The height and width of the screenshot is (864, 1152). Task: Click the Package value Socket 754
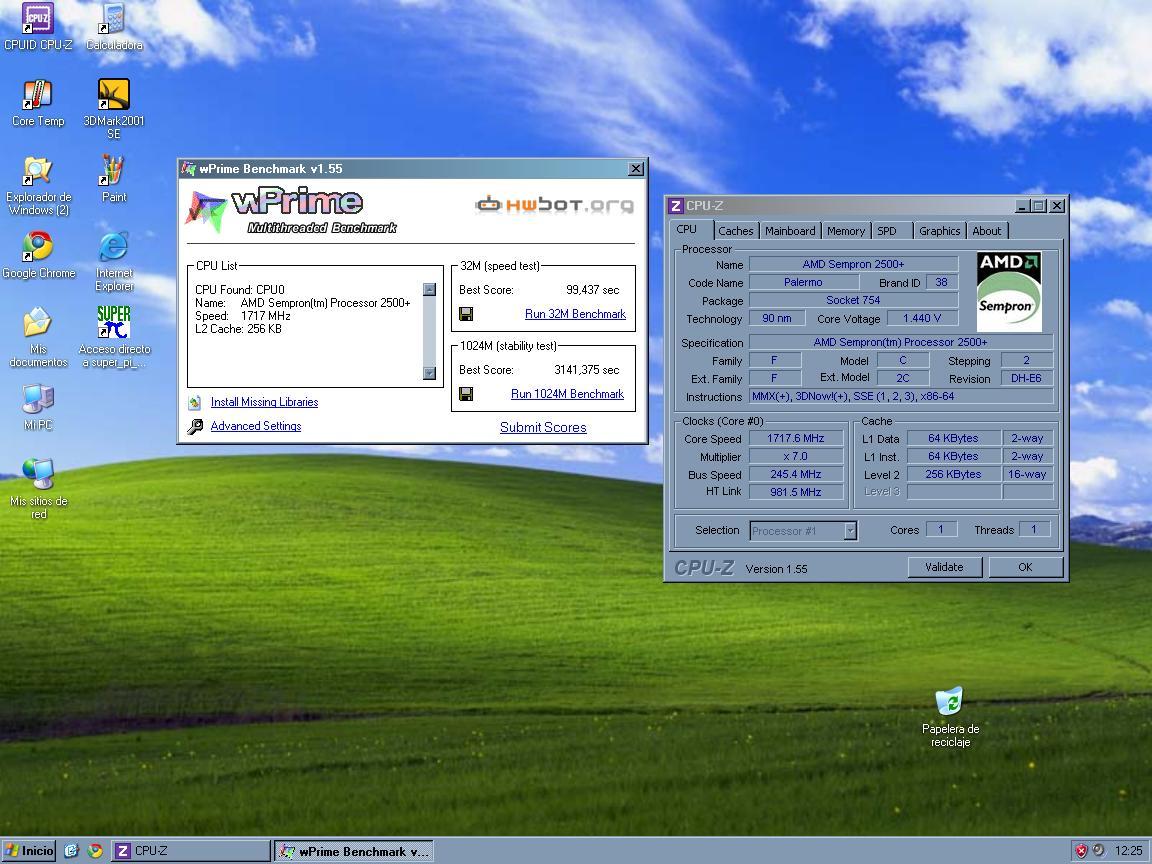853,300
